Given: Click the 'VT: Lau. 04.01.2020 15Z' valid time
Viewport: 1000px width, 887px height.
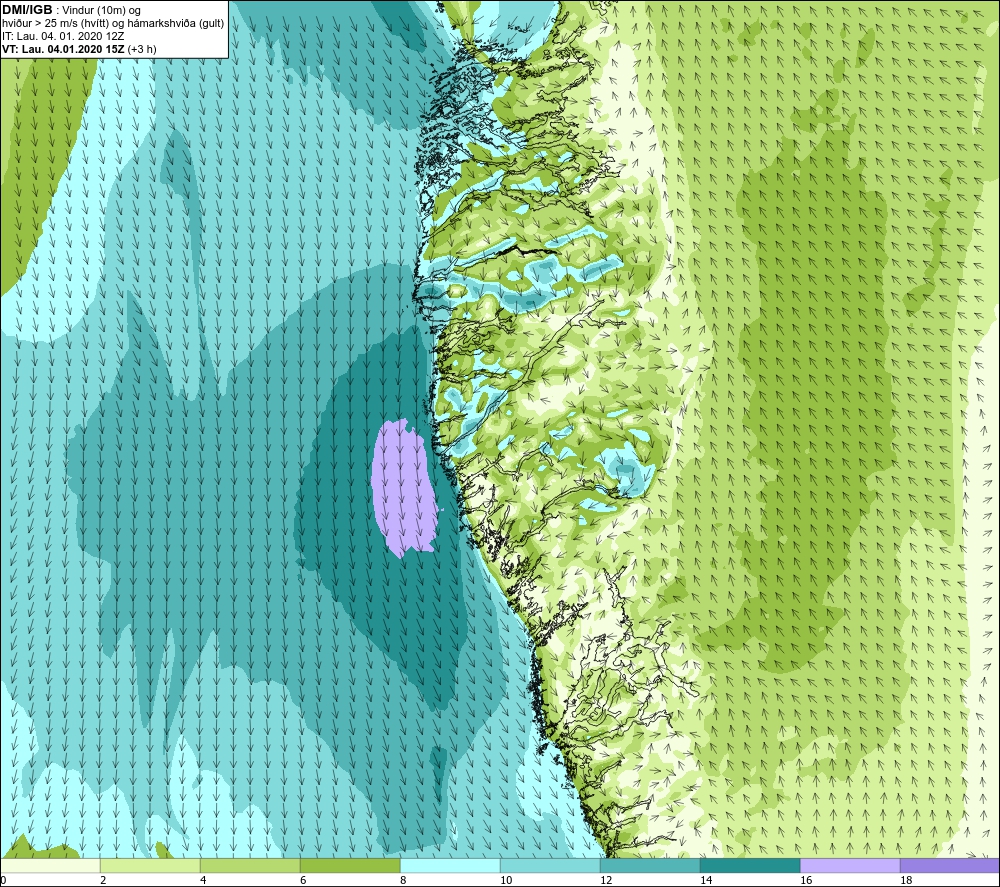Looking at the screenshot, I should 63,49.
